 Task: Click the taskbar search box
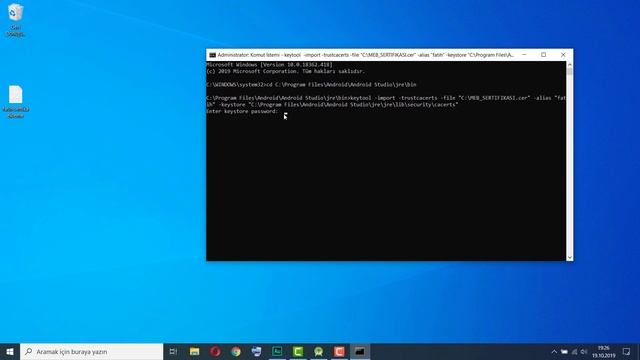91,351
